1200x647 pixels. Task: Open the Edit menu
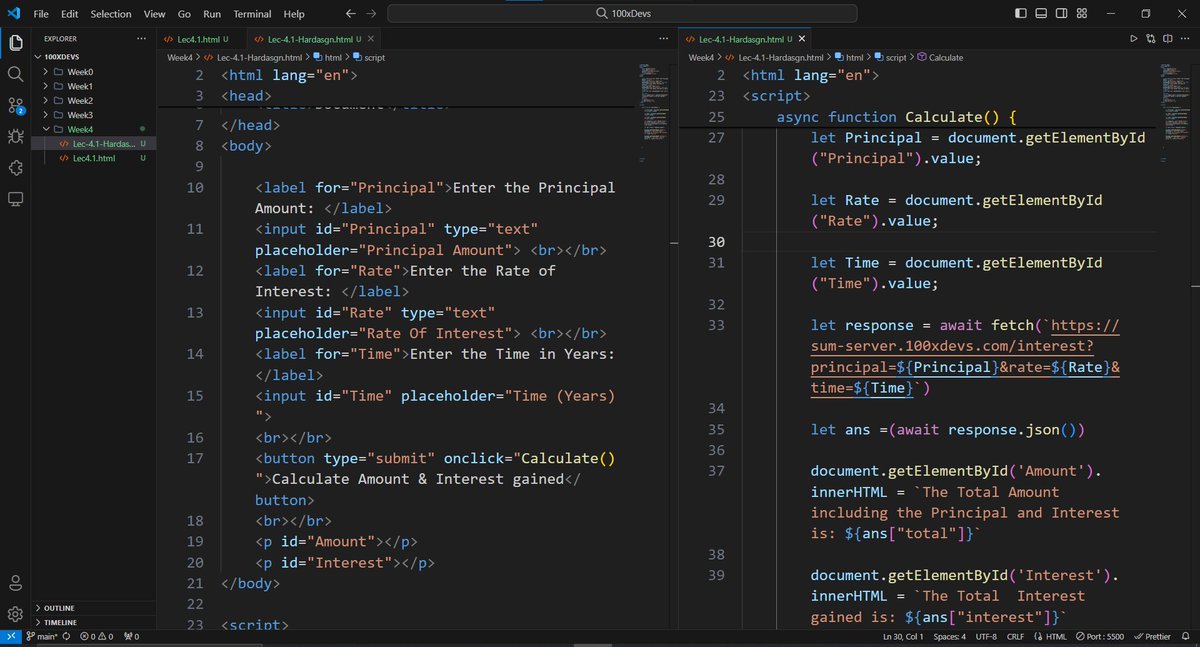(x=69, y=14)
